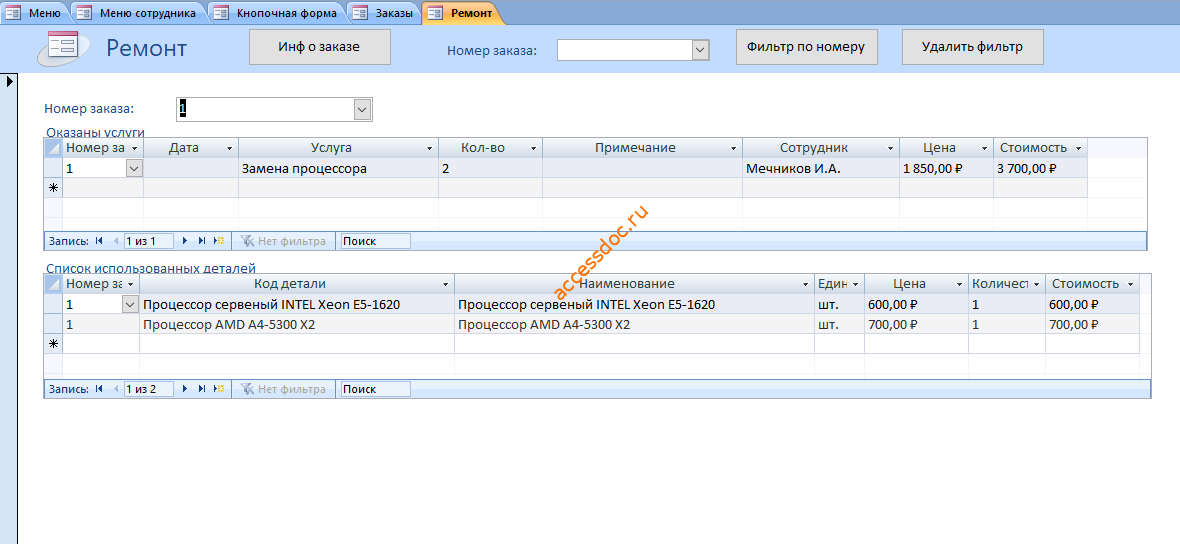This screenshot has height=544, width=1180.
Task: Open Цена column header dropdown in Оказаны услуги
Action: 984,148
